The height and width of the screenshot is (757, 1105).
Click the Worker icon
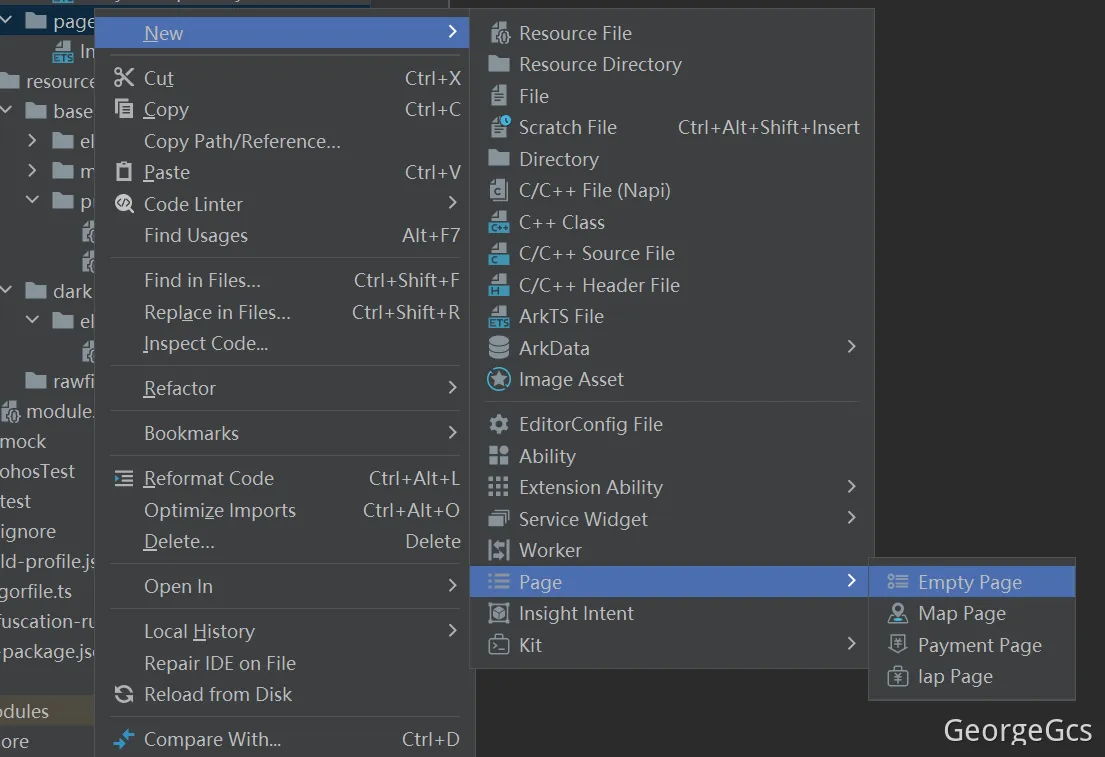coord(499,551)
